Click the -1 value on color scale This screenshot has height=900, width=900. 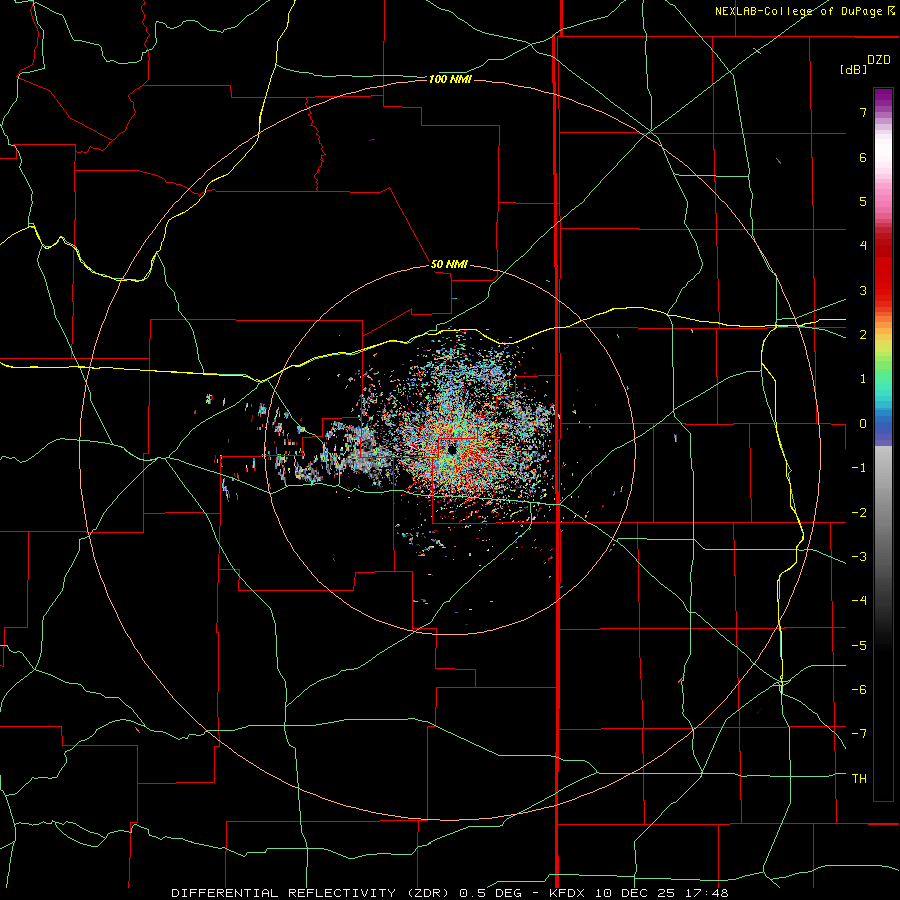pos(859,468)
